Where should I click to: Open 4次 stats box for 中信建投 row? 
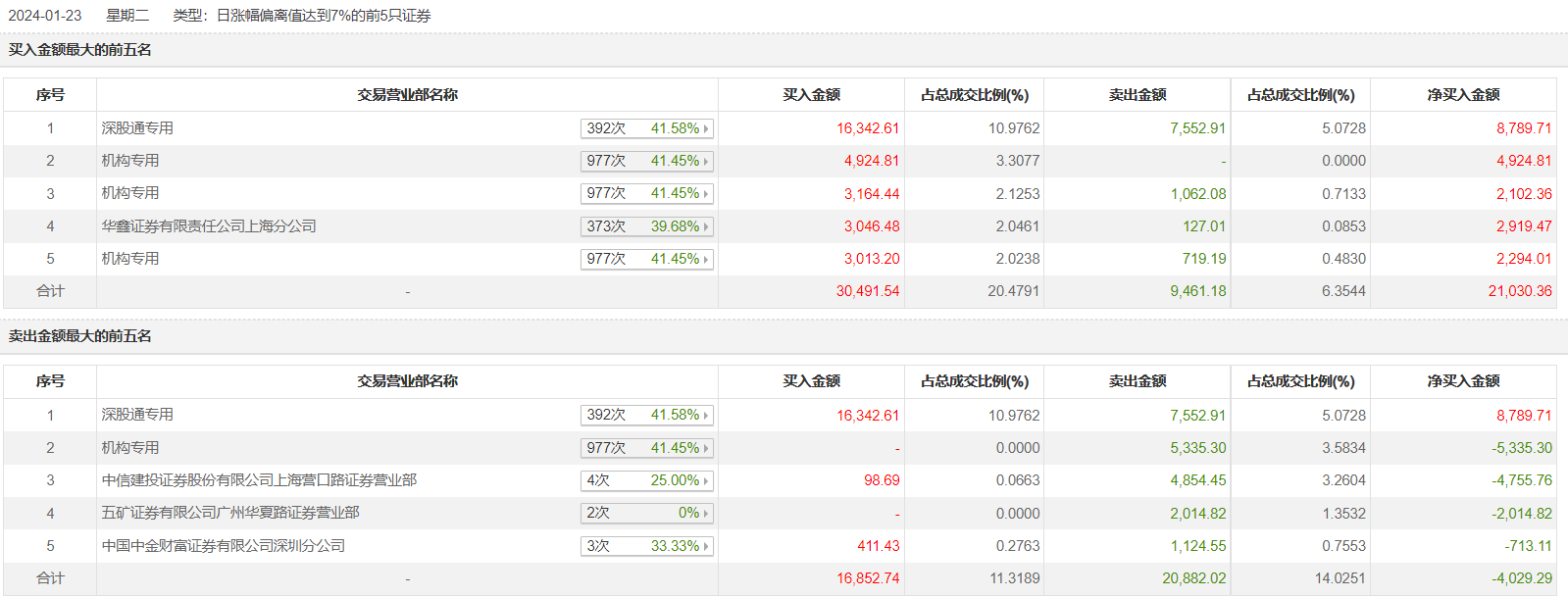click(x=645, y=481)
